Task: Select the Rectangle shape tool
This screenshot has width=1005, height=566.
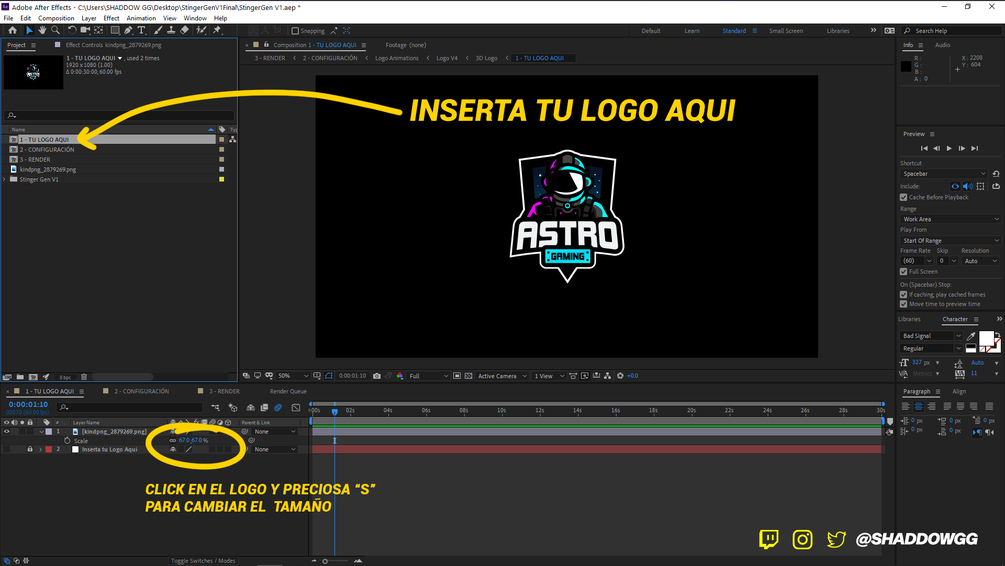Action: pyautogui.click(x=115, y=30)
